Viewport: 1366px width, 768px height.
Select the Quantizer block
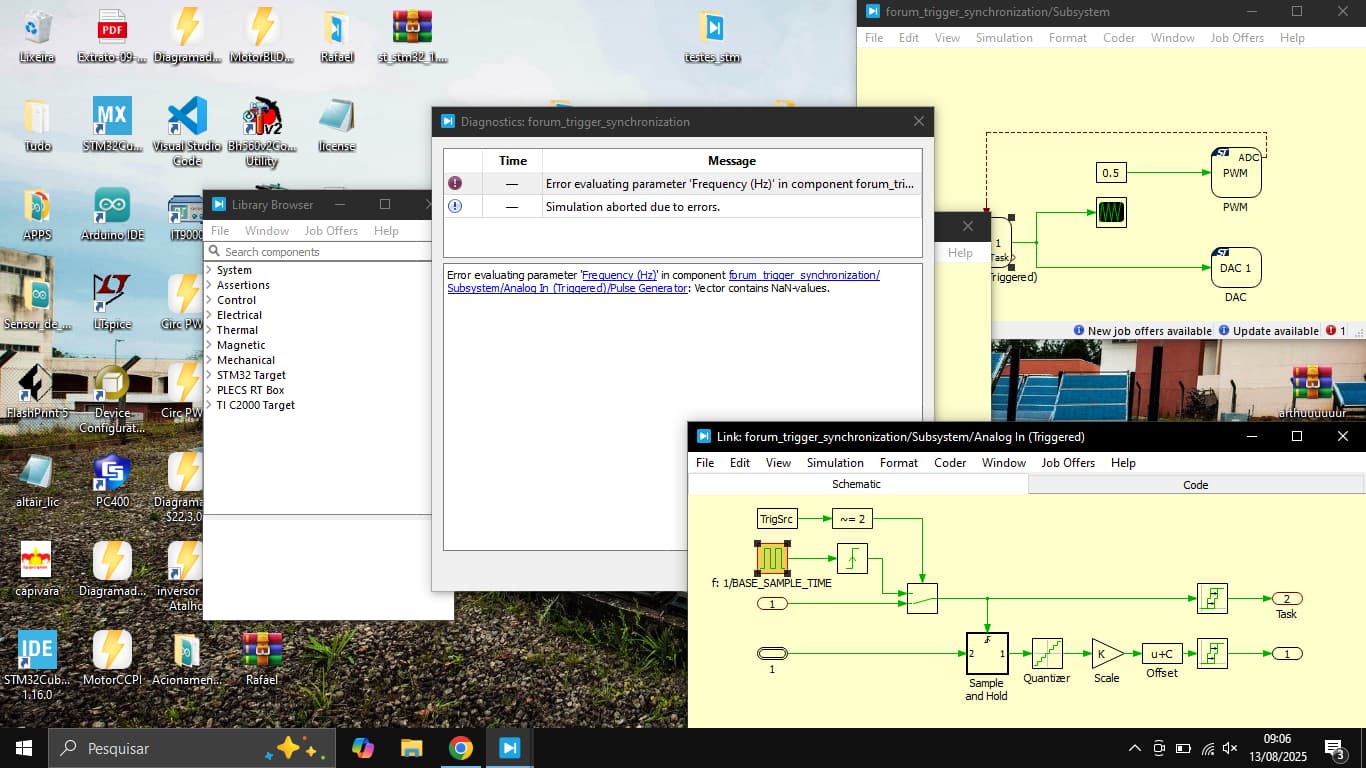coord(1047,653)
